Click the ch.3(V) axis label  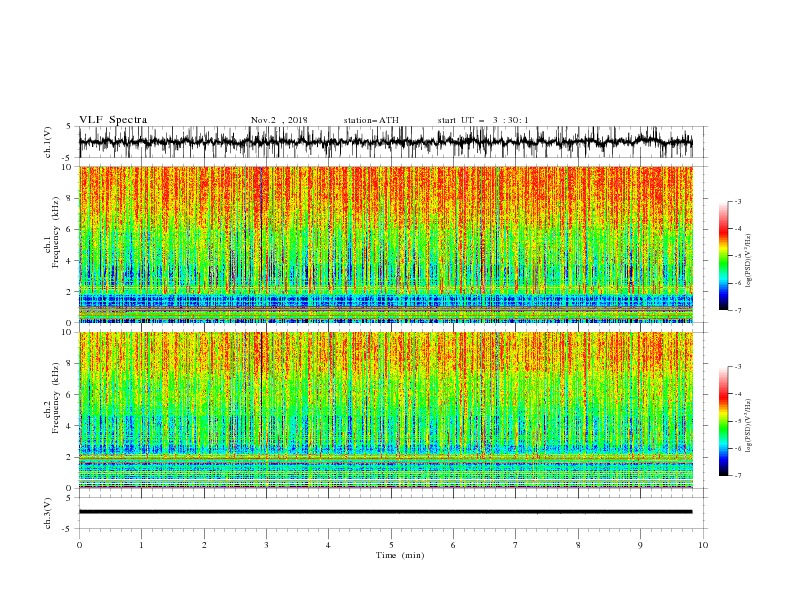pos(48,513)
